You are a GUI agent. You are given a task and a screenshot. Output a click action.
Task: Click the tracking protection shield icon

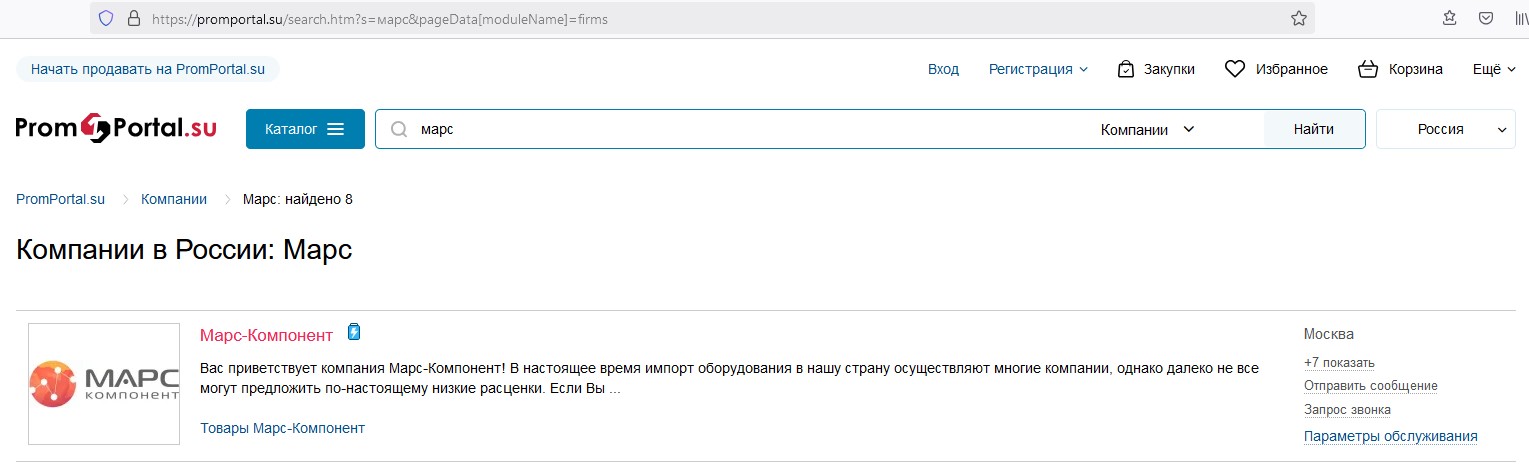[106, 18]
